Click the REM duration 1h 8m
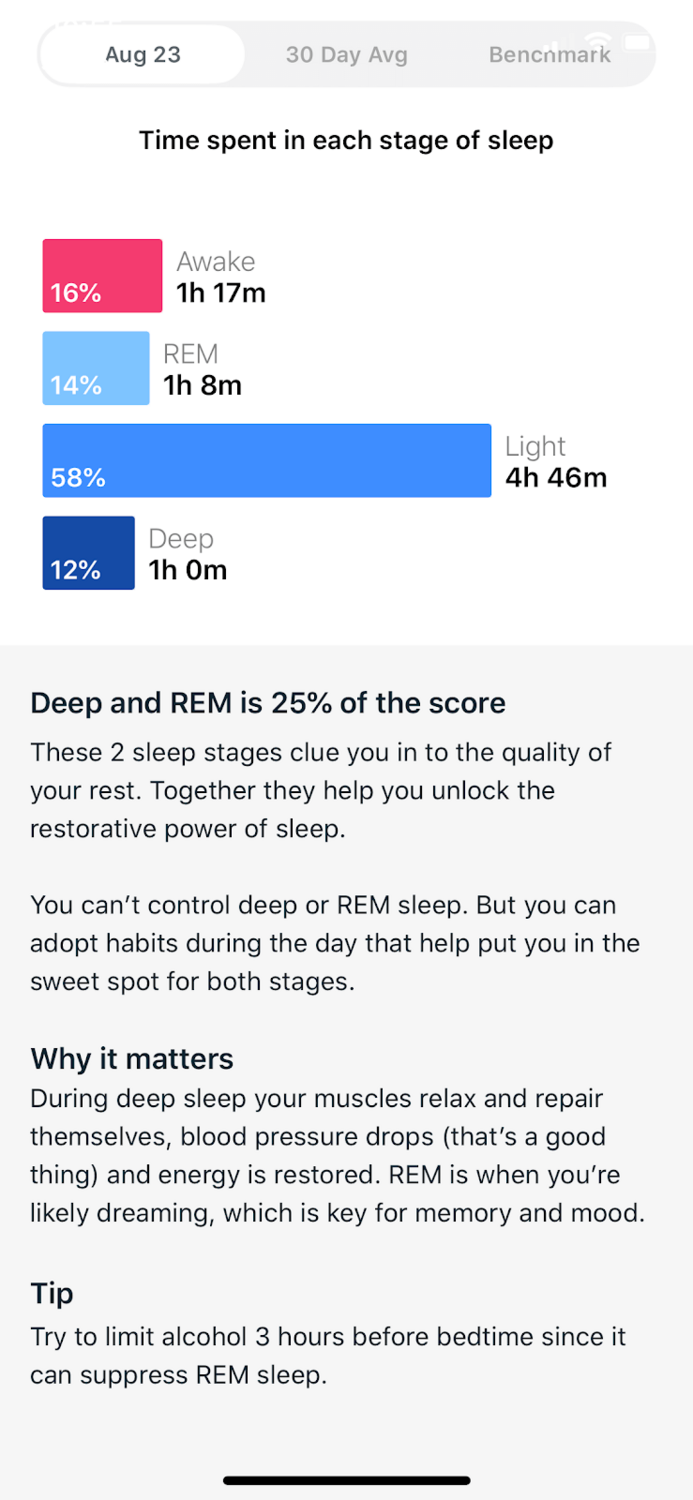693x1500 pixels. (203, 385)
